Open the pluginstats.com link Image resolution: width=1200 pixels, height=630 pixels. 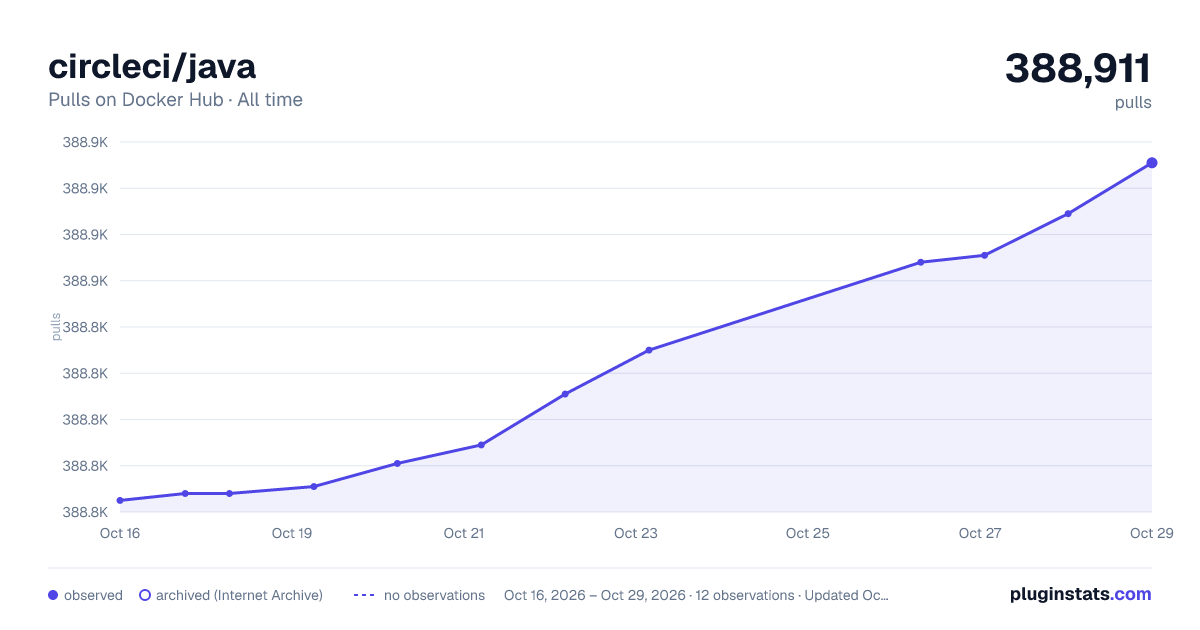[1081, 594]
